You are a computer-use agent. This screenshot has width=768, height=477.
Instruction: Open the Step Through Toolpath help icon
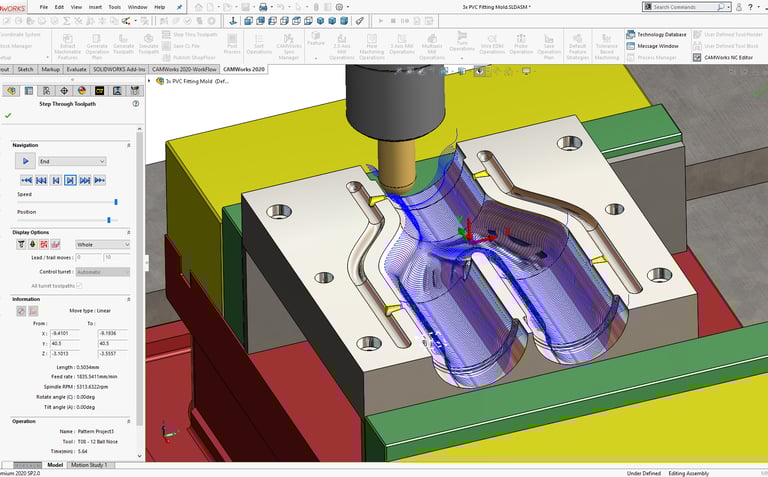point(136,104)
